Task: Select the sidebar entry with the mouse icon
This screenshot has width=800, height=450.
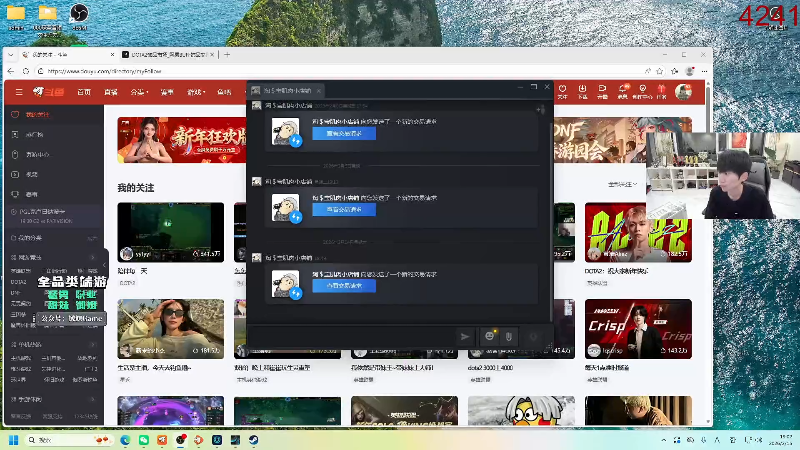Action: tap(54, 154)
